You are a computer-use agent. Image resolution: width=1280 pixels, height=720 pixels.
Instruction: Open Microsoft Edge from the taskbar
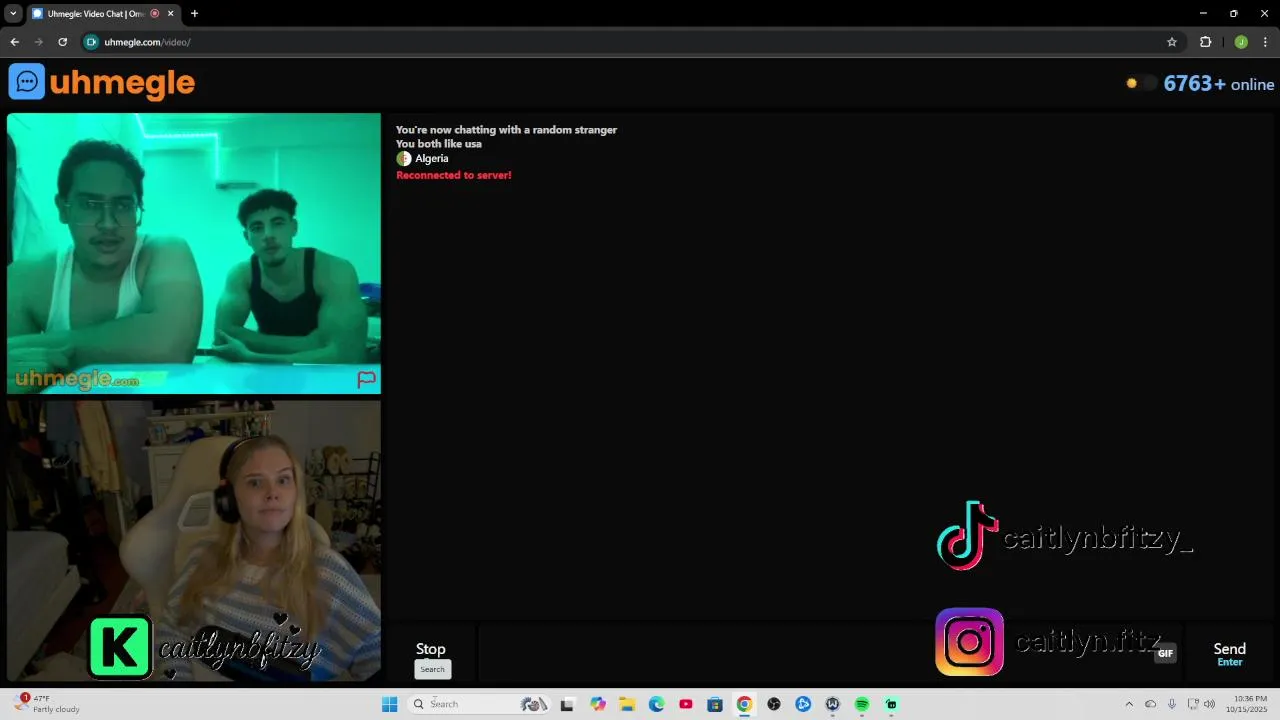tap(656, 704)
